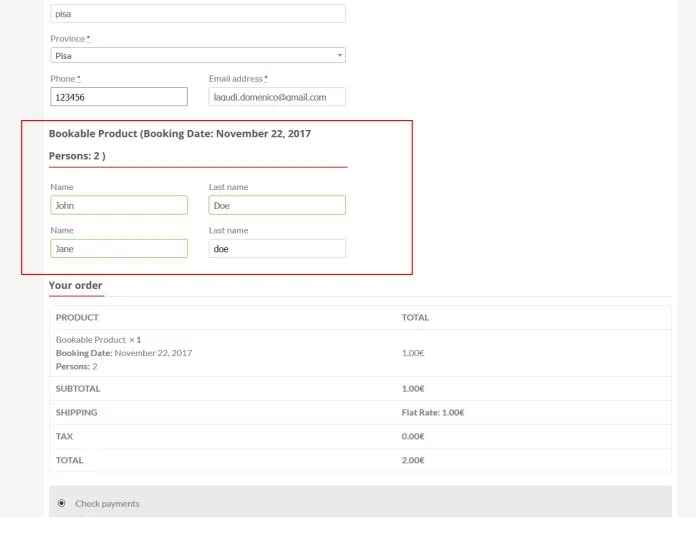Click the Province field label
The image size is (696, 535).
point(69,38)
